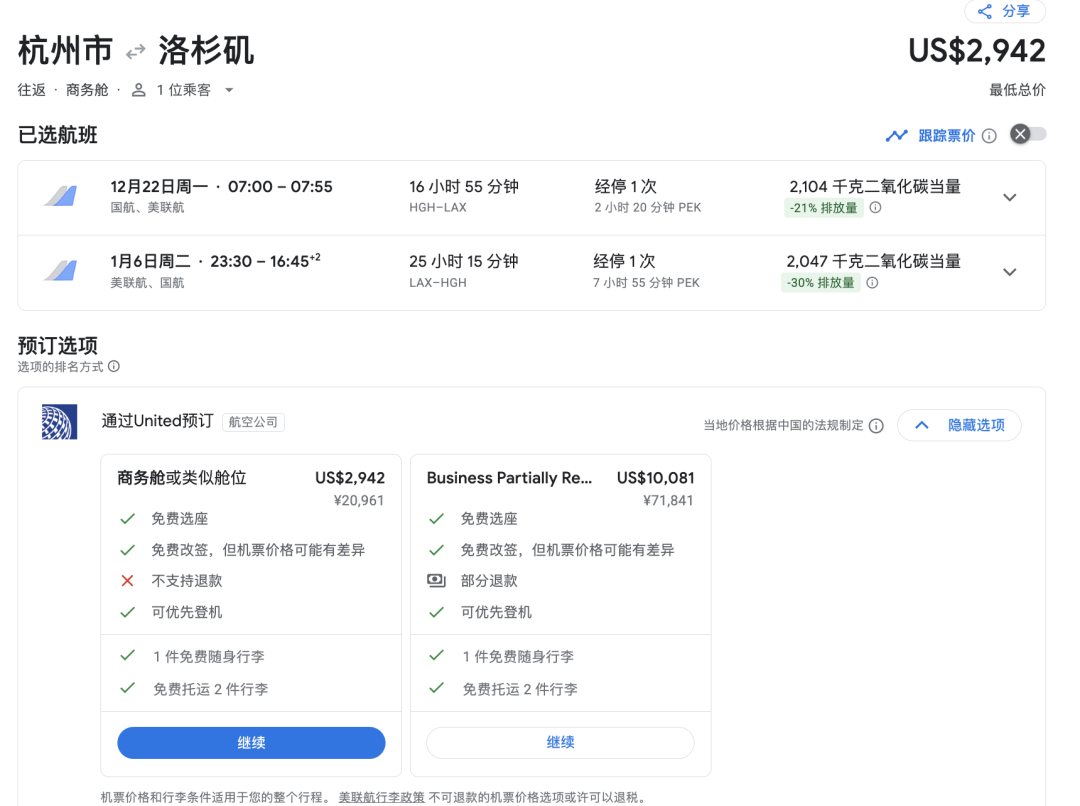Click info icon beside -21% 排放量
This screenshot has height=806, width=1080.
pyautogui.click(x=875, y=208)
